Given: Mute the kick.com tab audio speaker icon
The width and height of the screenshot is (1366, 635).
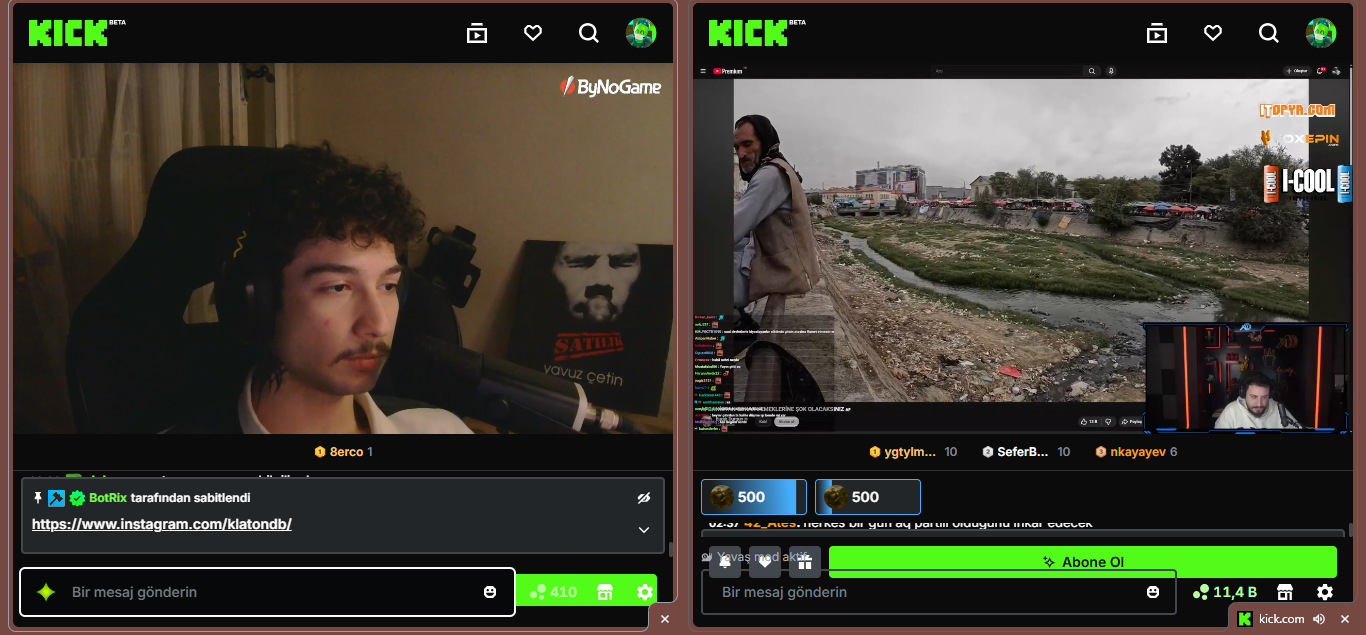Looking at the screenshot, I should tap(1319, 619).
